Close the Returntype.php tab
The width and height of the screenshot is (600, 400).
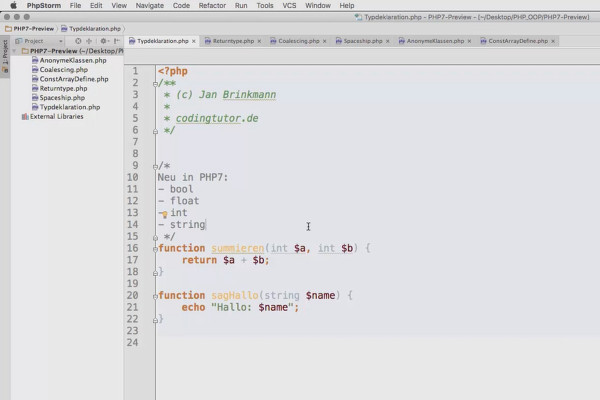click(259, 41)
